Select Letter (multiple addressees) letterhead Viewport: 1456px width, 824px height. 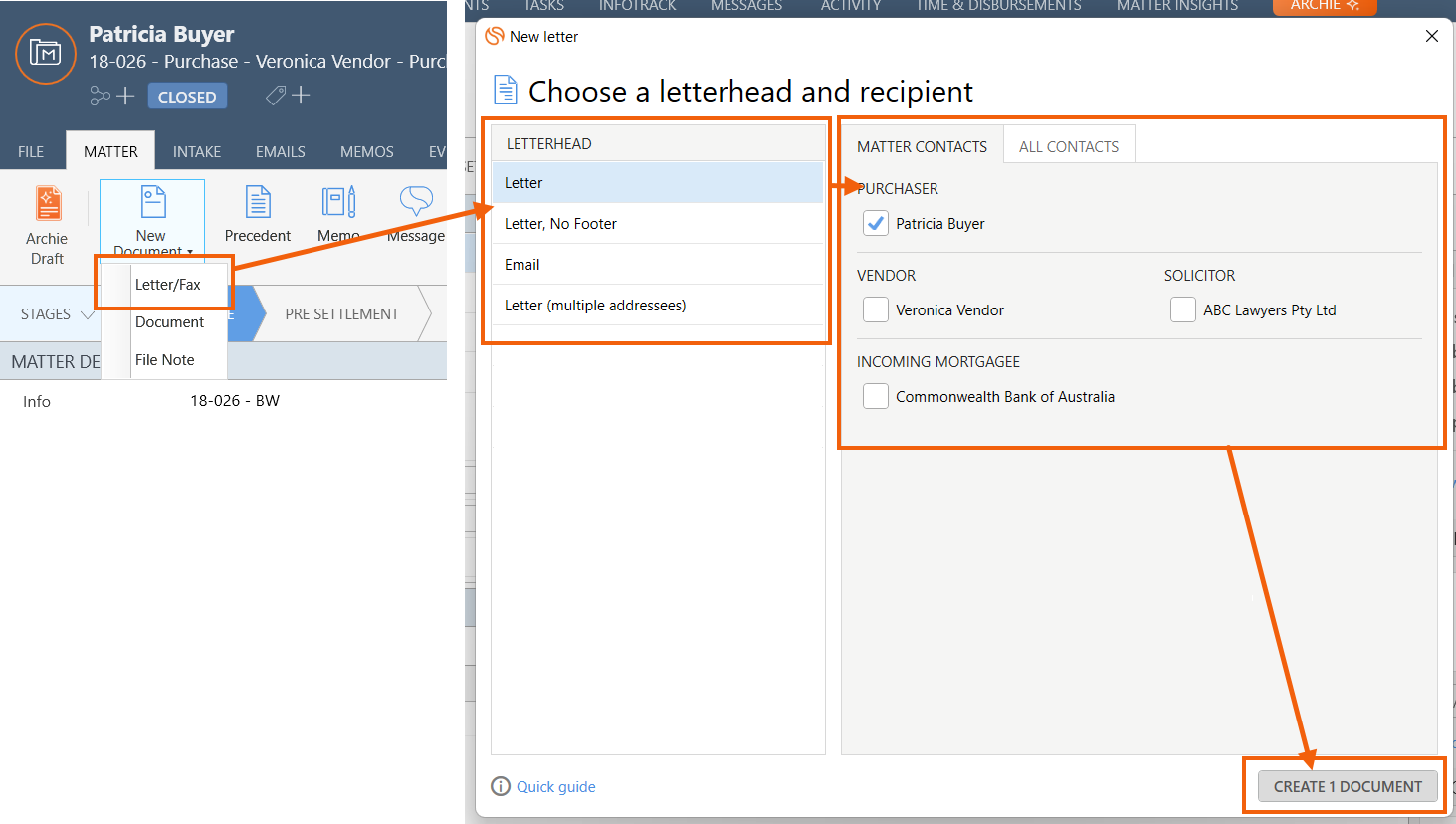[658, 306]
